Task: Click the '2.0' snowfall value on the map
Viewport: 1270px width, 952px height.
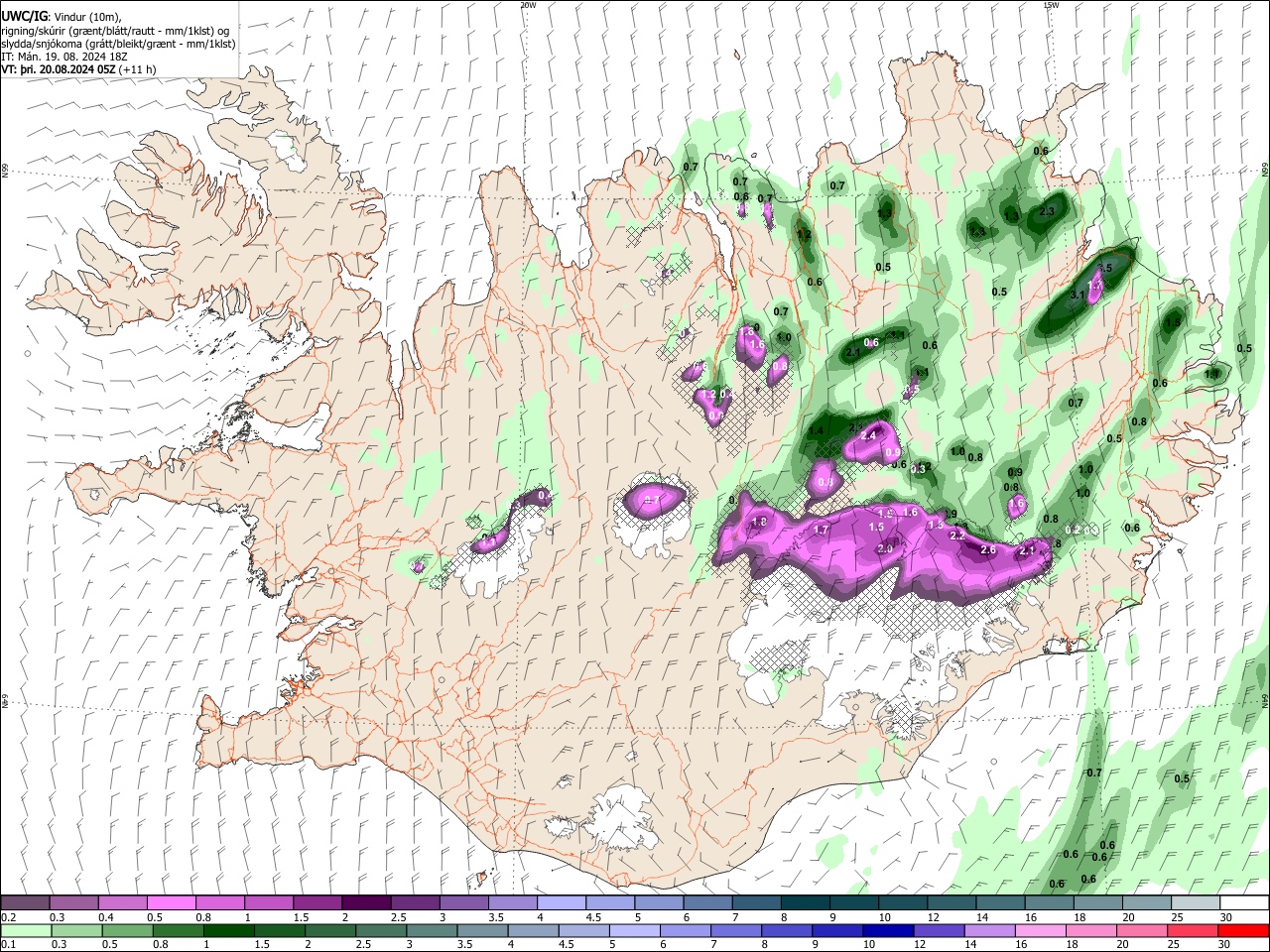Action: [x=885, y=549]
